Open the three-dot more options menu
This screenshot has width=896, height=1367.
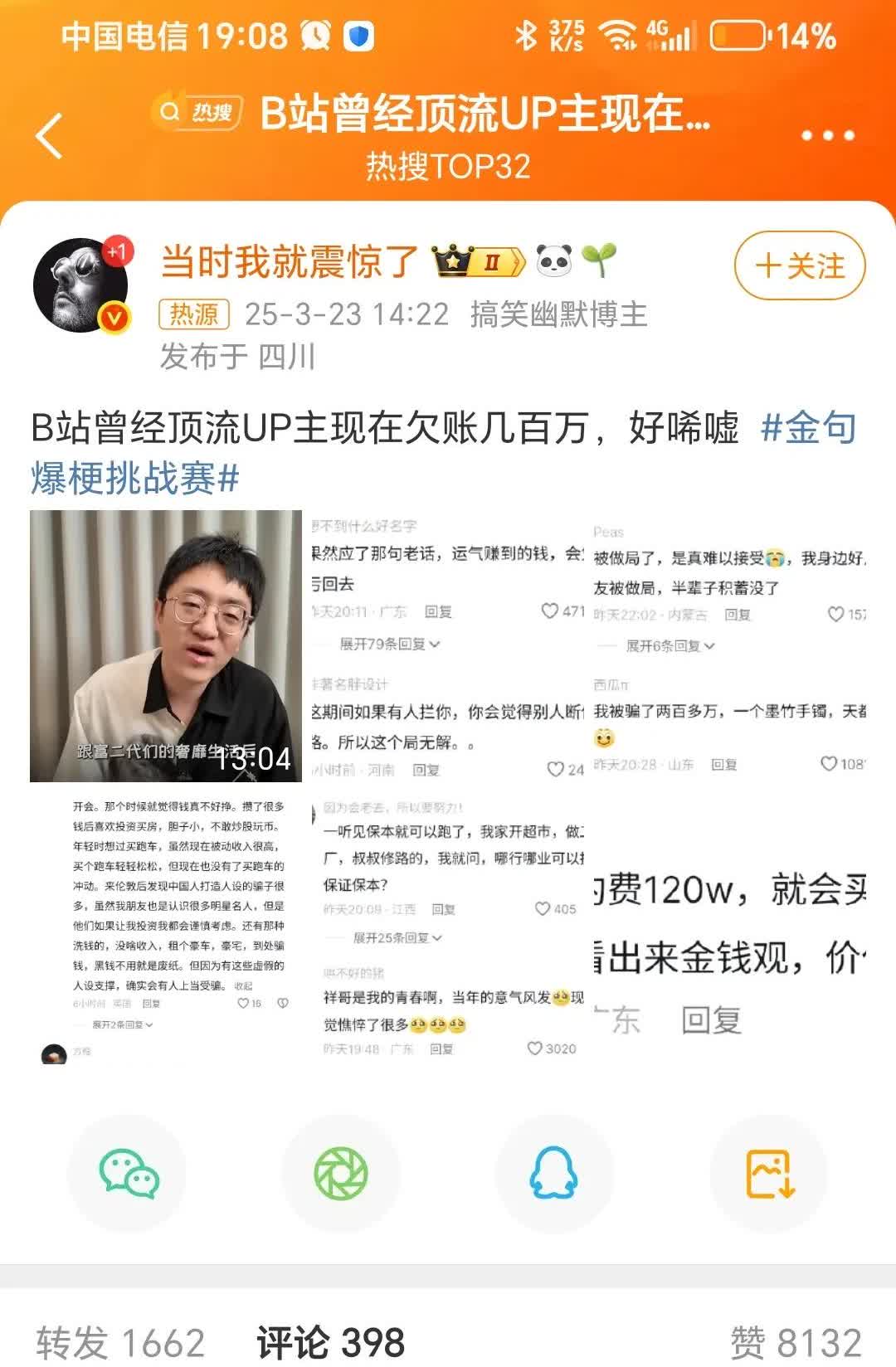pyautogui.click(x=827, y=135)
